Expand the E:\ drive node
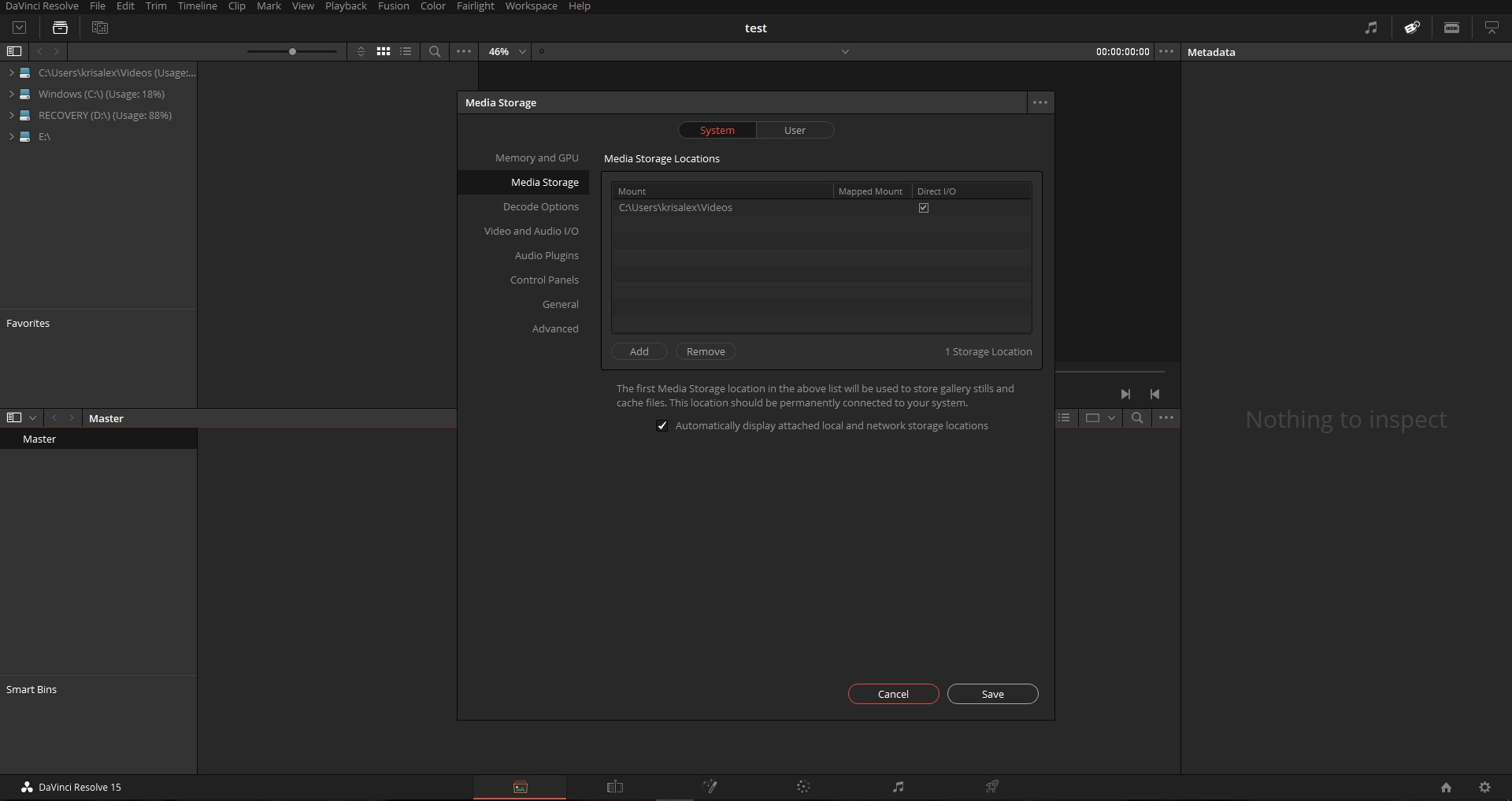The image size is (1512, 801). coord(11,136)
